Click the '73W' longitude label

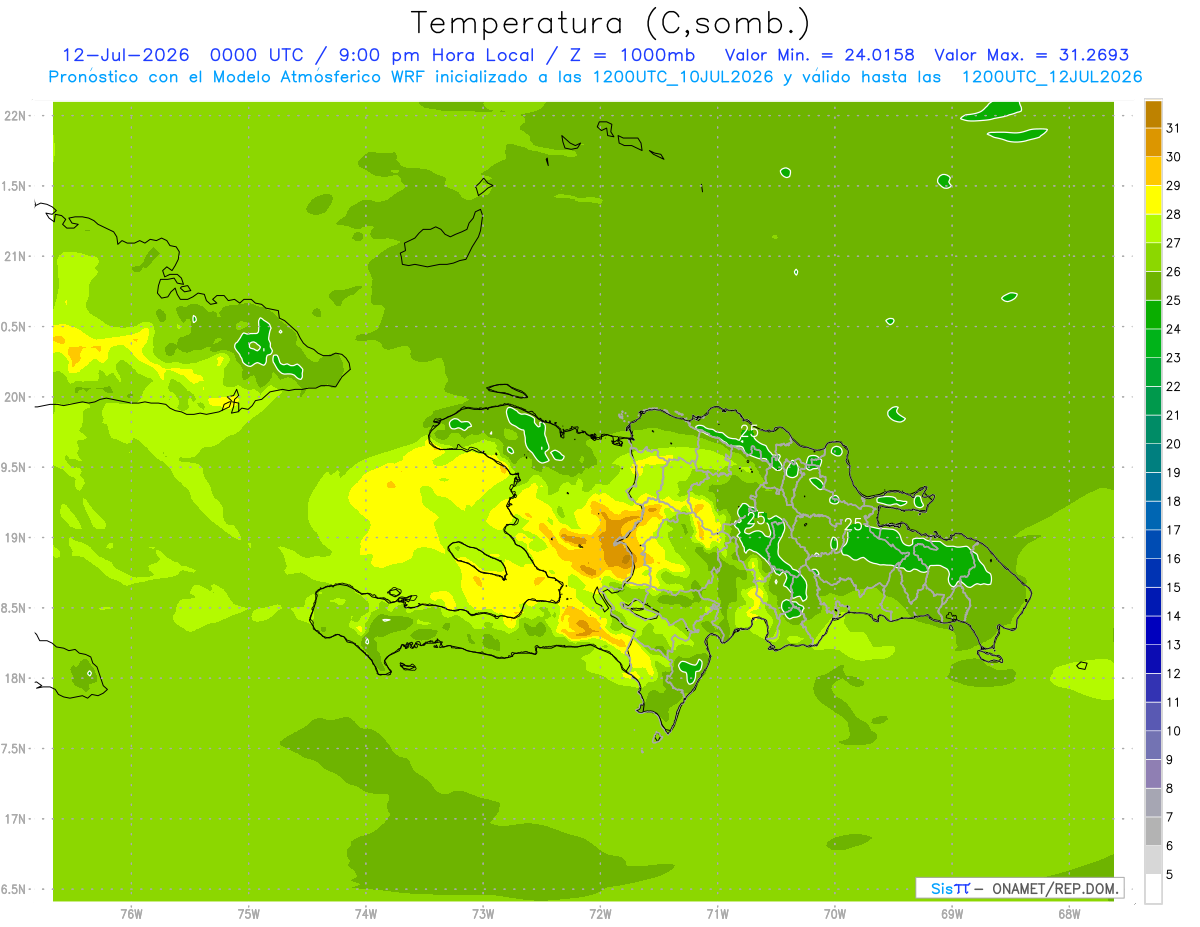coord(483,914)
